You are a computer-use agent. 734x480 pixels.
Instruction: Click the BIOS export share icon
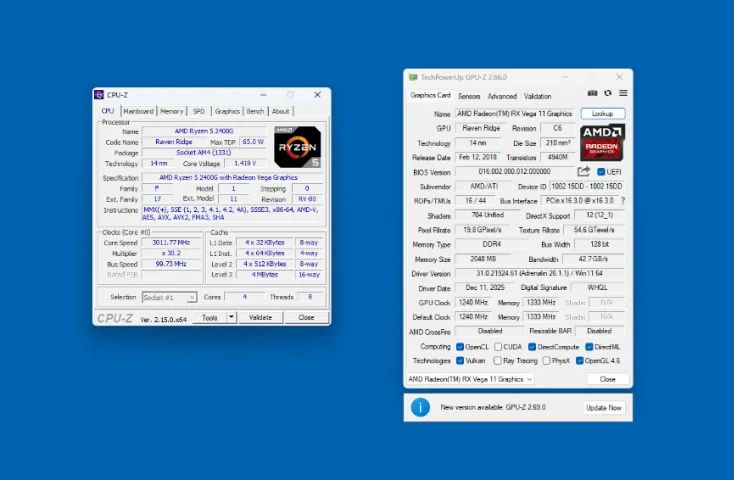pos(583,171)
